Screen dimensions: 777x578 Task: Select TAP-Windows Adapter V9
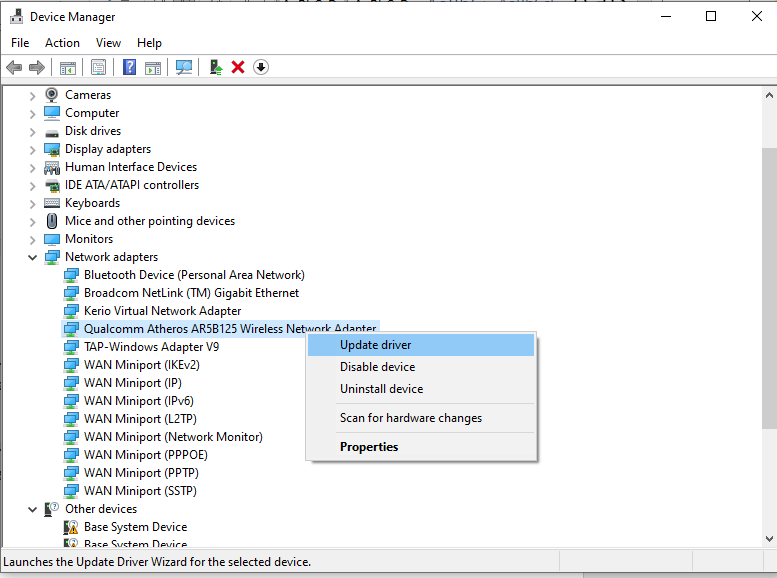152,347
